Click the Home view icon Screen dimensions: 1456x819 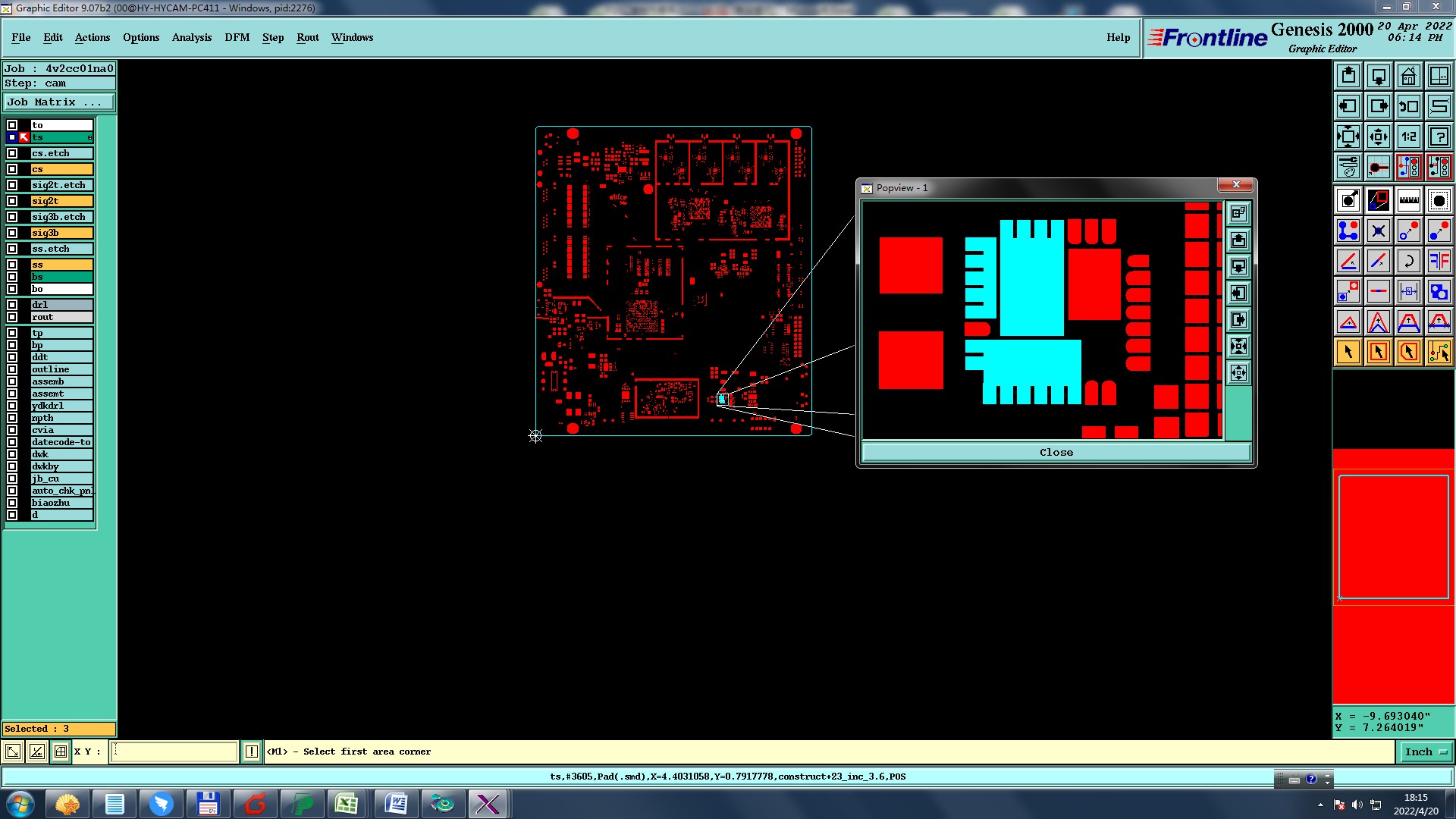[x=1408, y=76]
